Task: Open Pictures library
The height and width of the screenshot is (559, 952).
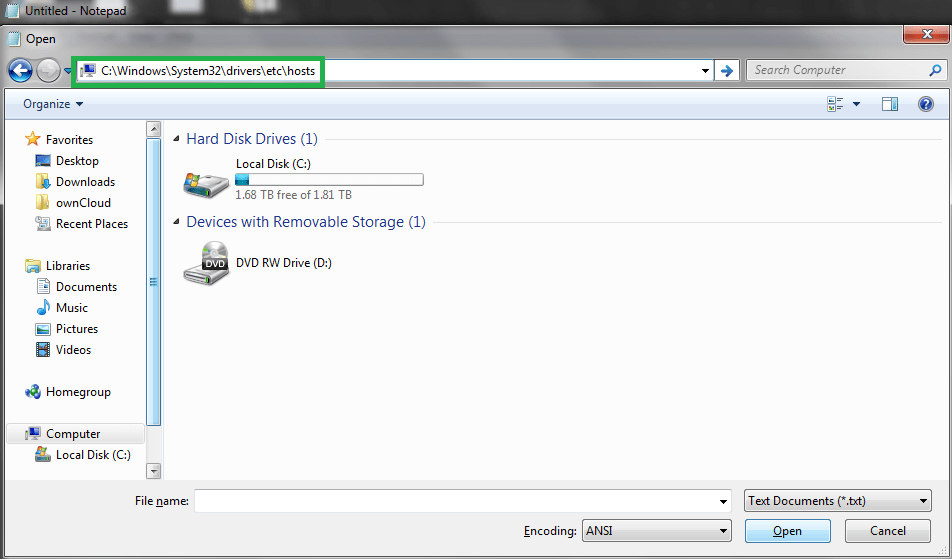Action: [x=76, y=329]
